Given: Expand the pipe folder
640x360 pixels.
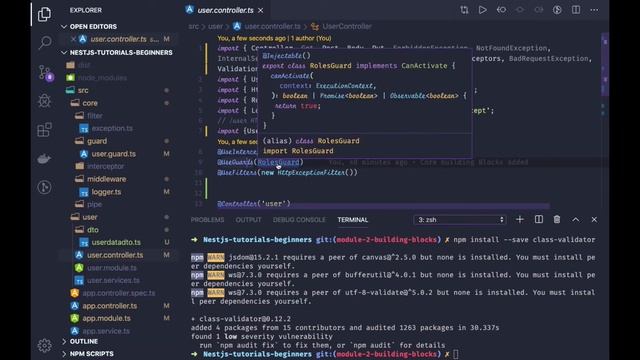Looking at the screenshot, I should (94, 204).
